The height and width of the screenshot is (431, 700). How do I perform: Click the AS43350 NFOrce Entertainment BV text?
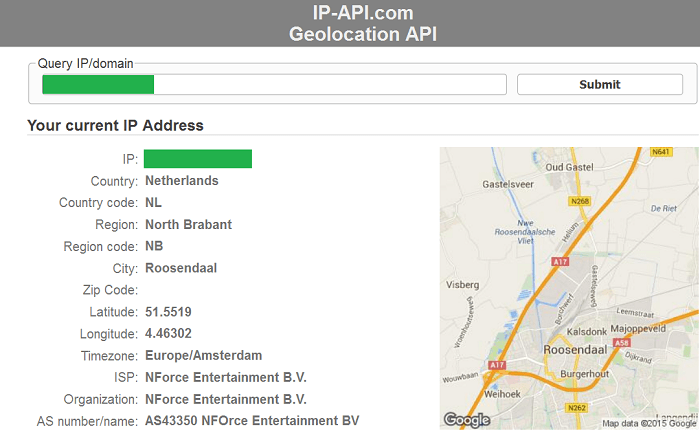(252, 421)
